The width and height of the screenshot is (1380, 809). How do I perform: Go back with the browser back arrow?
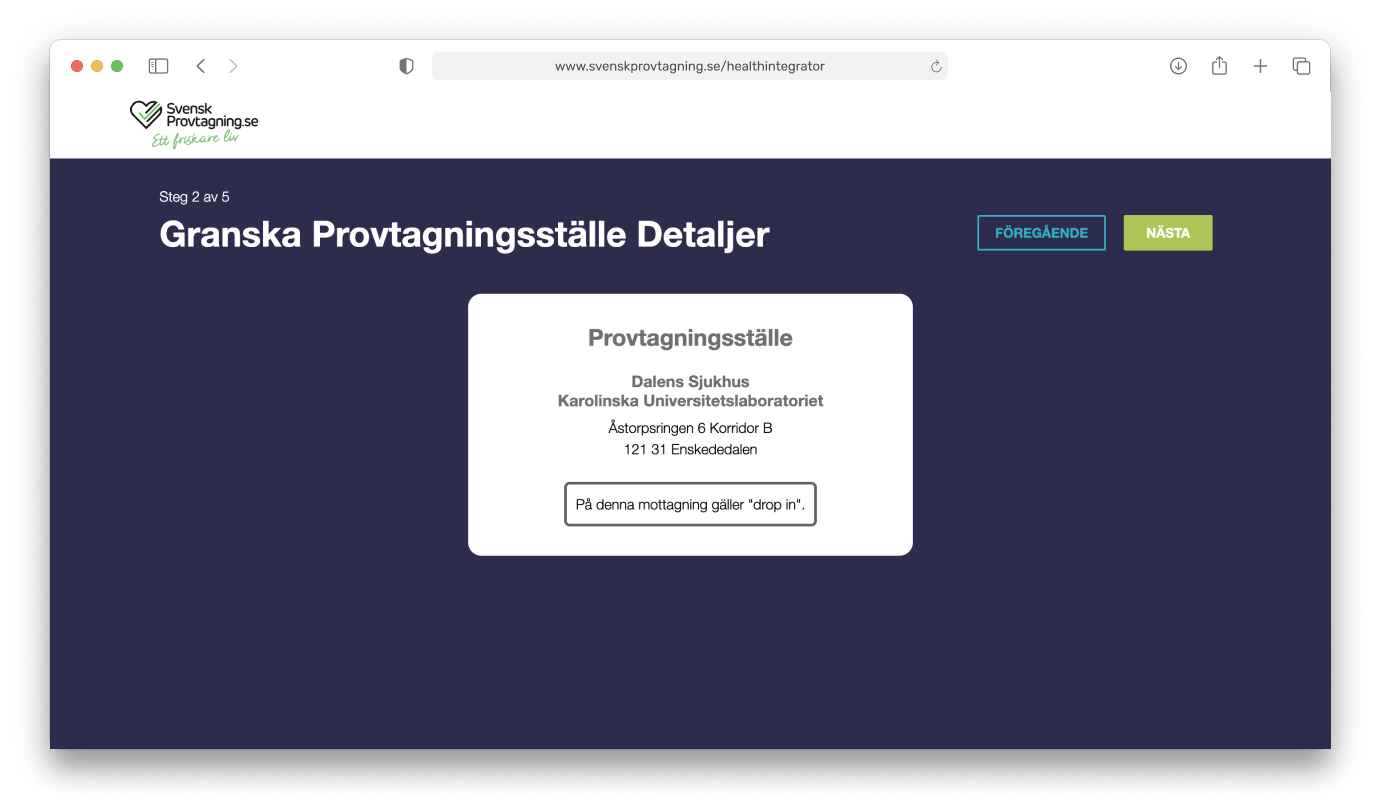click(201, 66)
